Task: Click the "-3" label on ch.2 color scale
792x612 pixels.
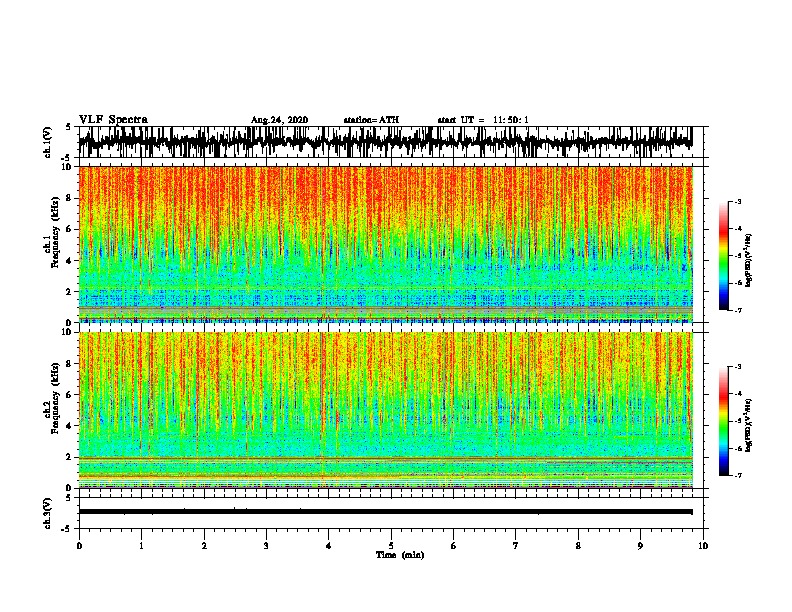Action: pos(737,367)
